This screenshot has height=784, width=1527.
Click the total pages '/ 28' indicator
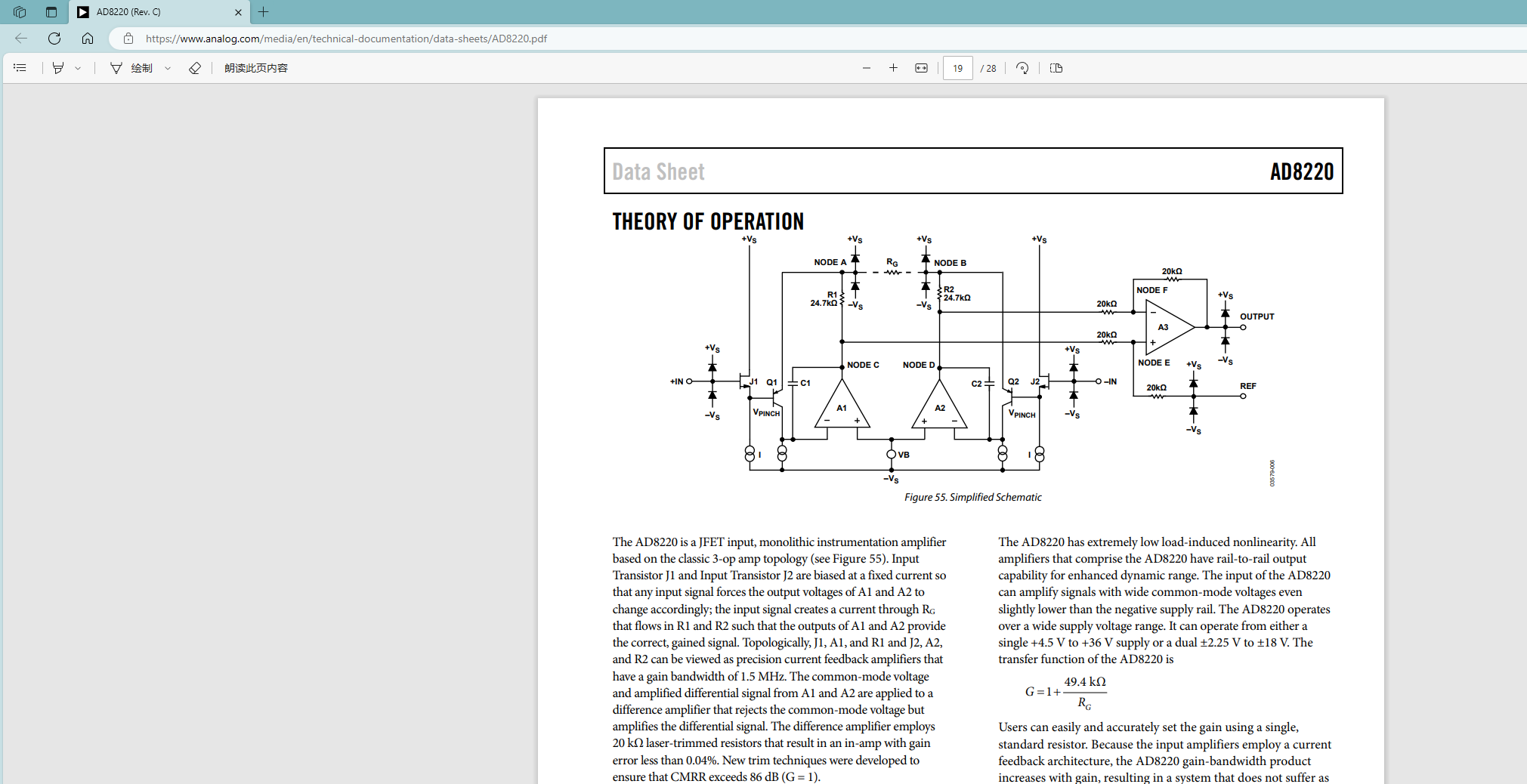pos(988,68)
